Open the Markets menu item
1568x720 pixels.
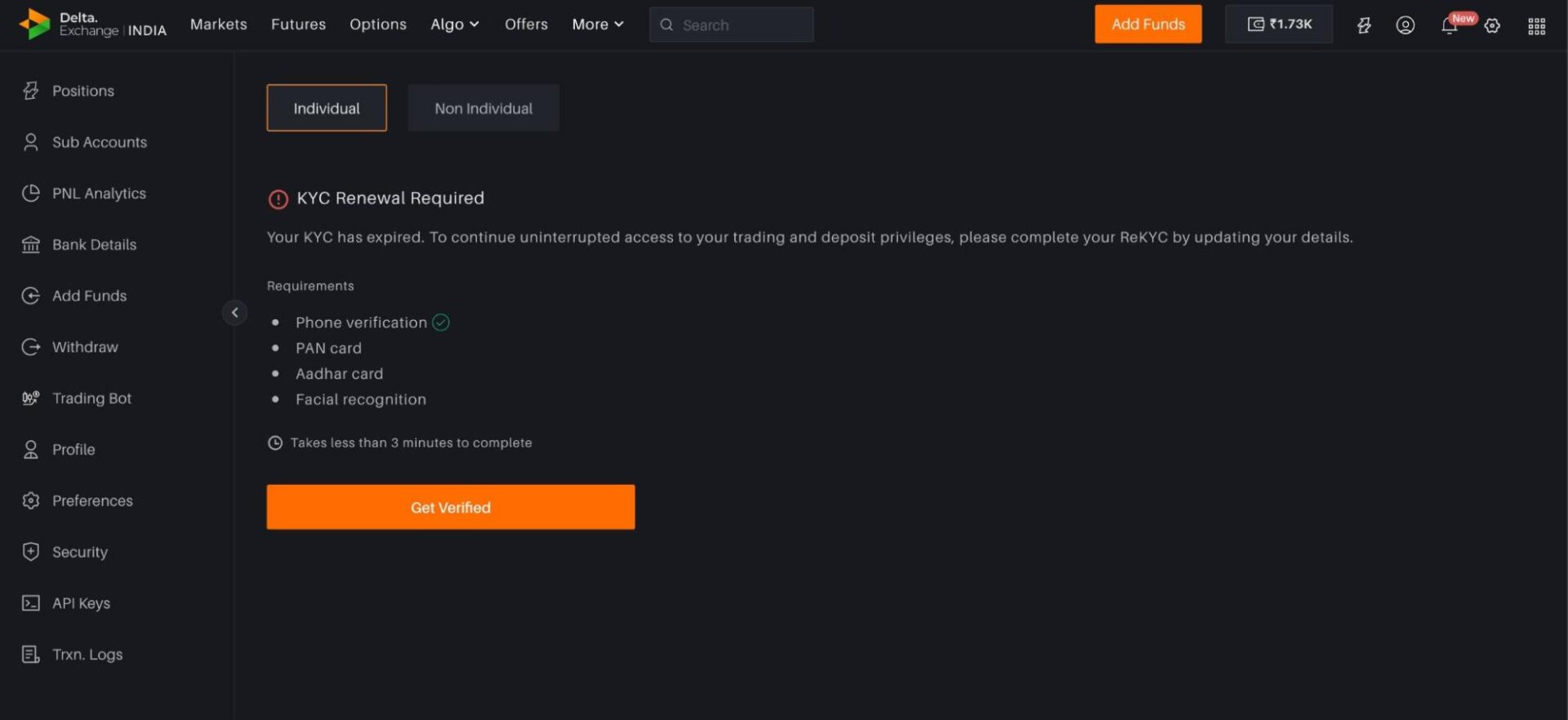pos(218,24)
